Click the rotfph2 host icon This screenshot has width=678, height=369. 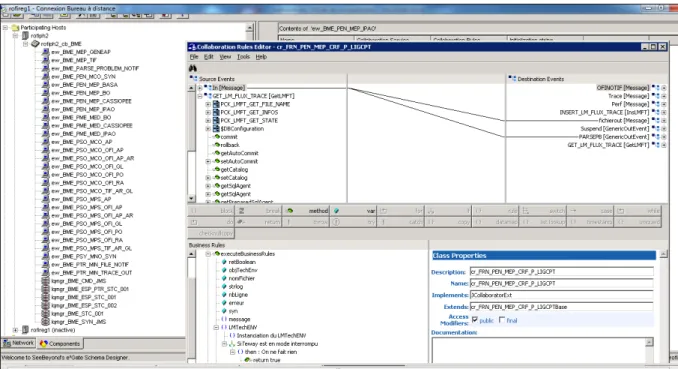coord(26,35)
